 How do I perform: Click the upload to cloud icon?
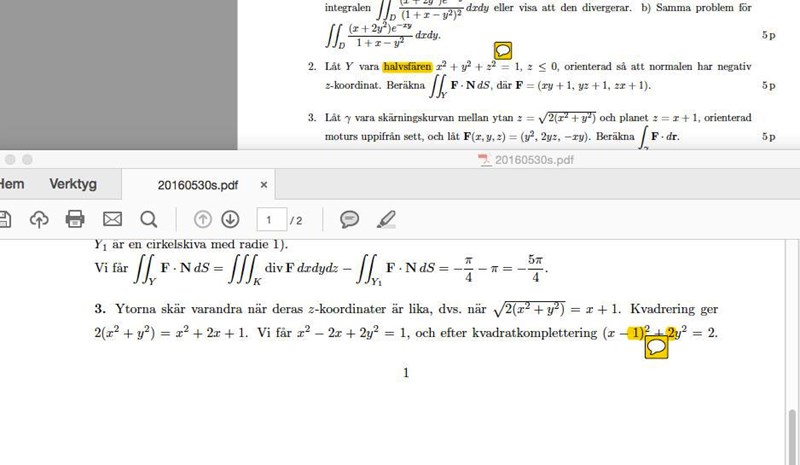(x=39, y=219)
